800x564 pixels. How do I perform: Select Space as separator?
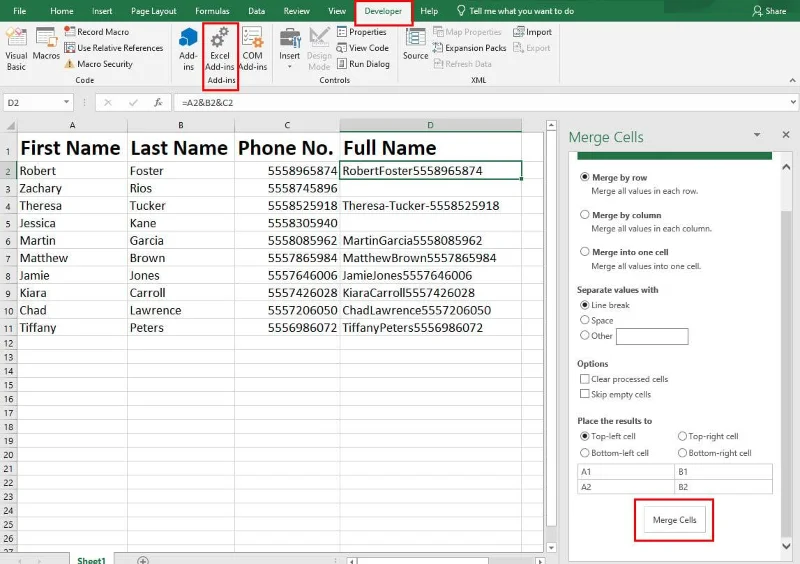click(585, 320)
